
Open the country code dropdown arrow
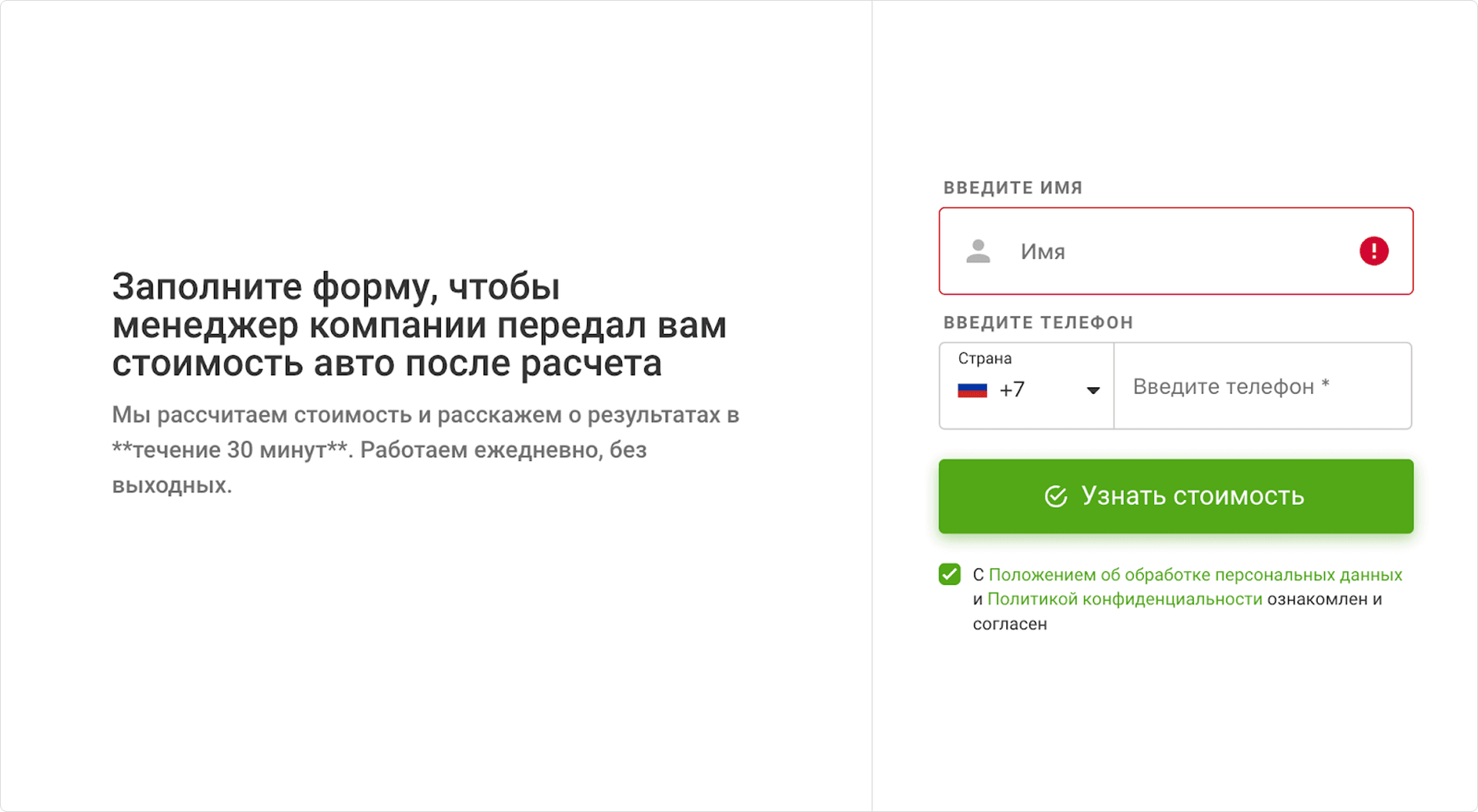(1092, 390)
